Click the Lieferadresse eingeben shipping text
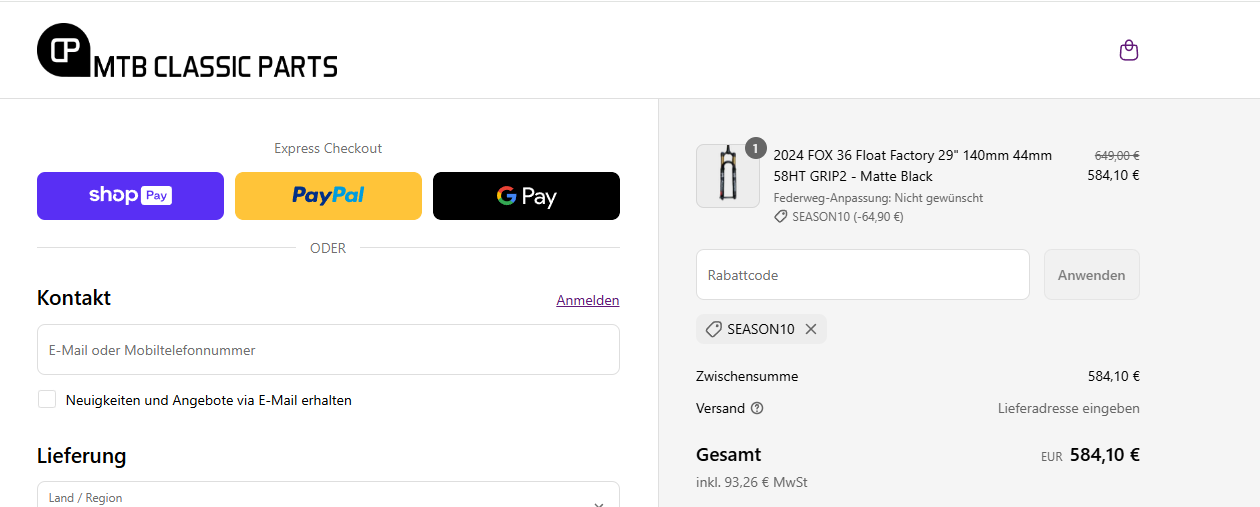Image resolution: width=1260 pixels, height=507 pixels. (1068, 408)
